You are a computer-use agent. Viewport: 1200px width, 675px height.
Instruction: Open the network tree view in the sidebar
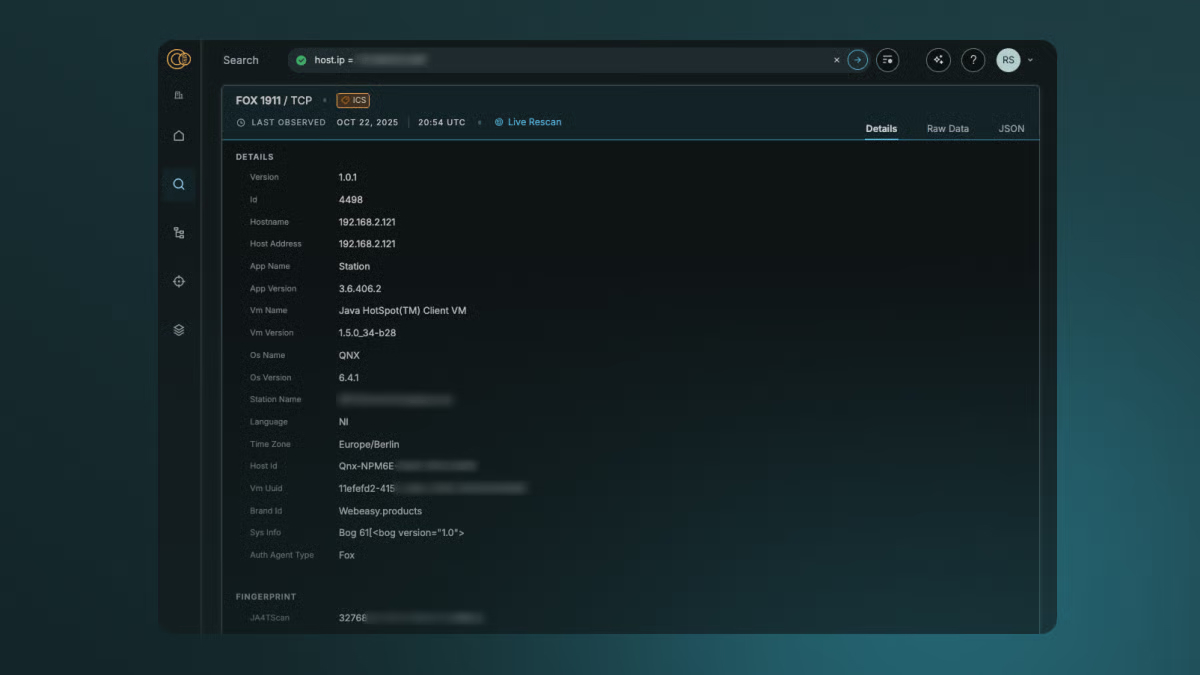178,232
